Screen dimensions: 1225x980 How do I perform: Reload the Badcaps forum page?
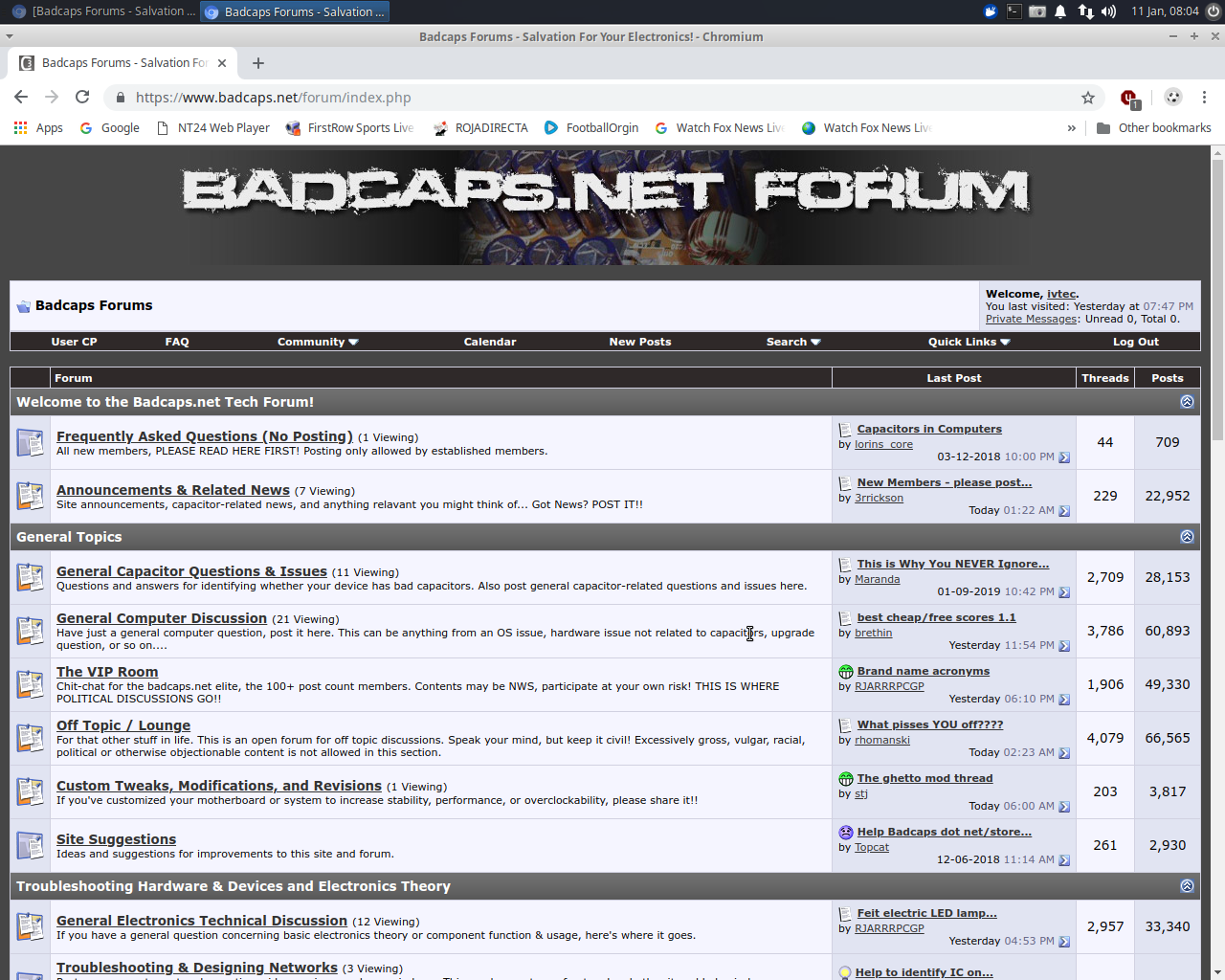click(82, 97)
